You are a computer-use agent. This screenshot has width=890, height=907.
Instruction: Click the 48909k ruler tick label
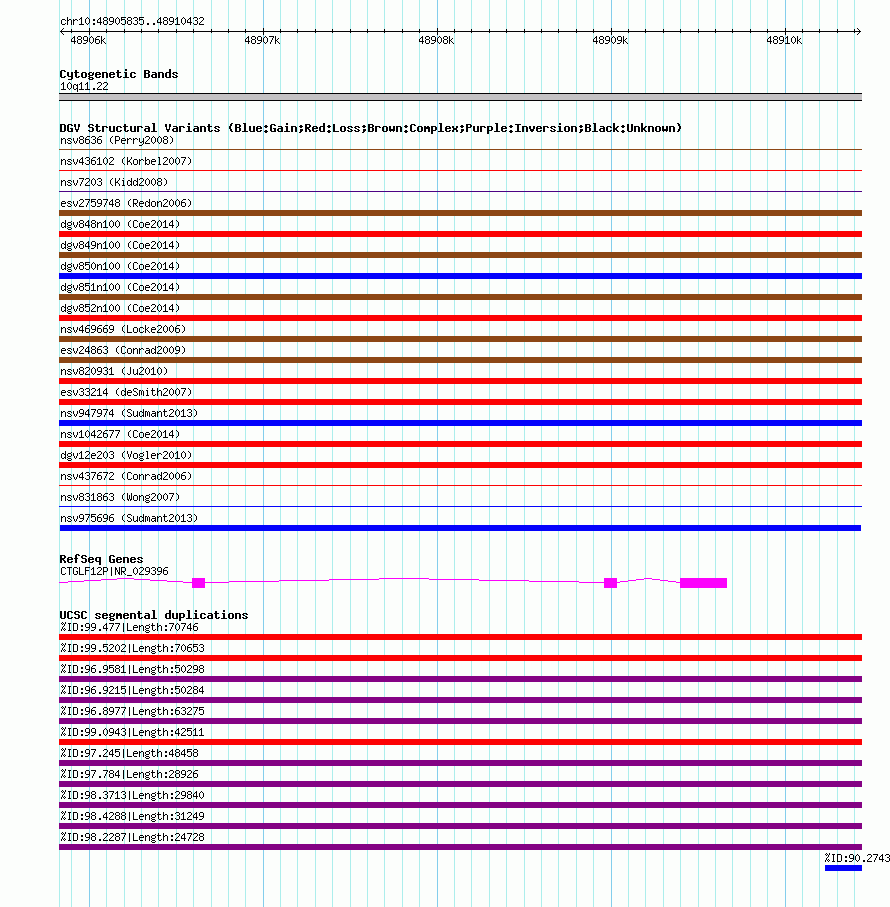point(611,40)
